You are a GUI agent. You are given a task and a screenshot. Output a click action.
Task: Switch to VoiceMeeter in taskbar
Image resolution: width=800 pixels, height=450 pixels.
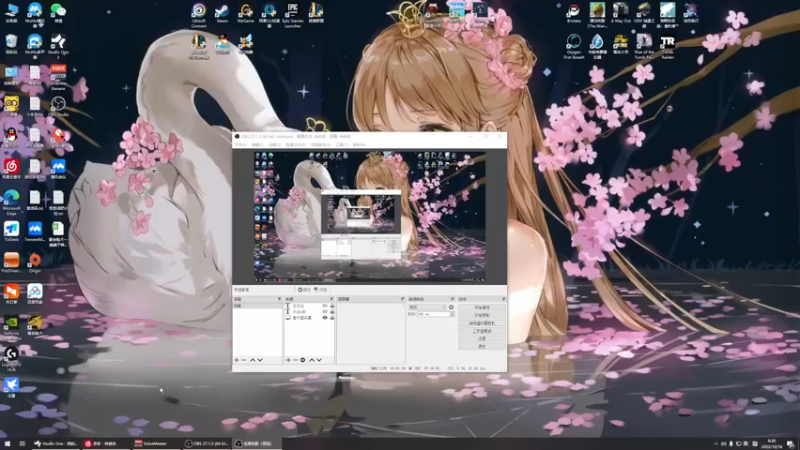click(x=156, y=444)
